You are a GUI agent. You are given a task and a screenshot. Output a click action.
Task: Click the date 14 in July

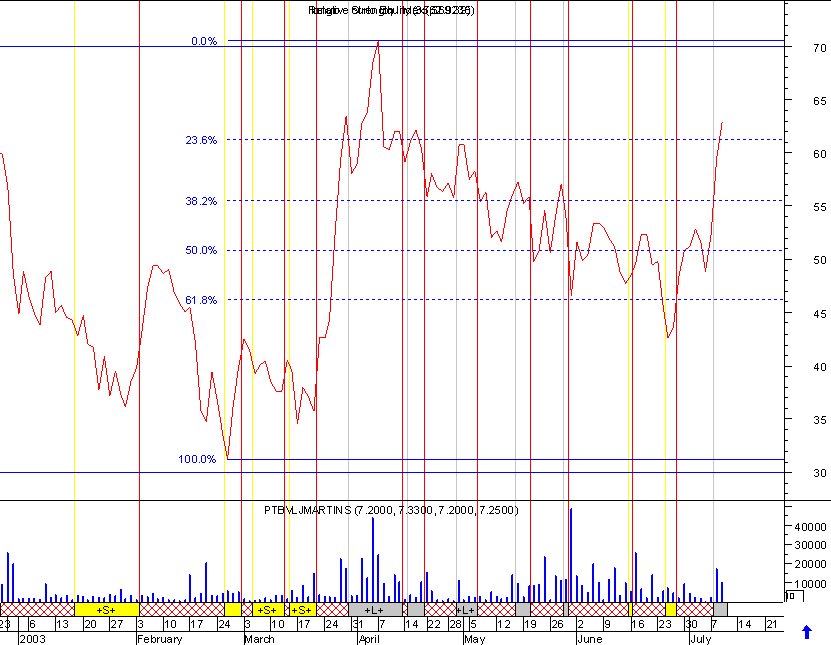click(745, 624)
